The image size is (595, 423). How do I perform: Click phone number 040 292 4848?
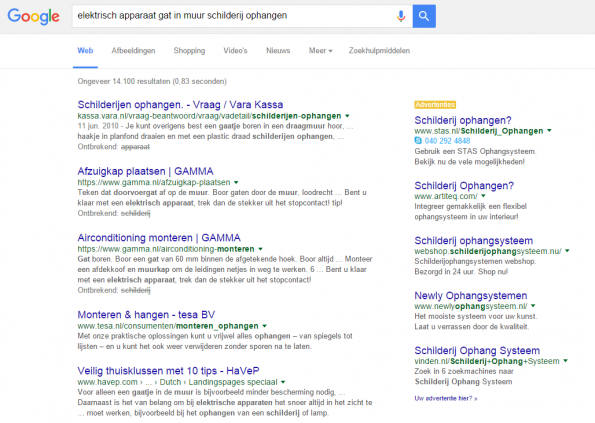coord(447,141)
